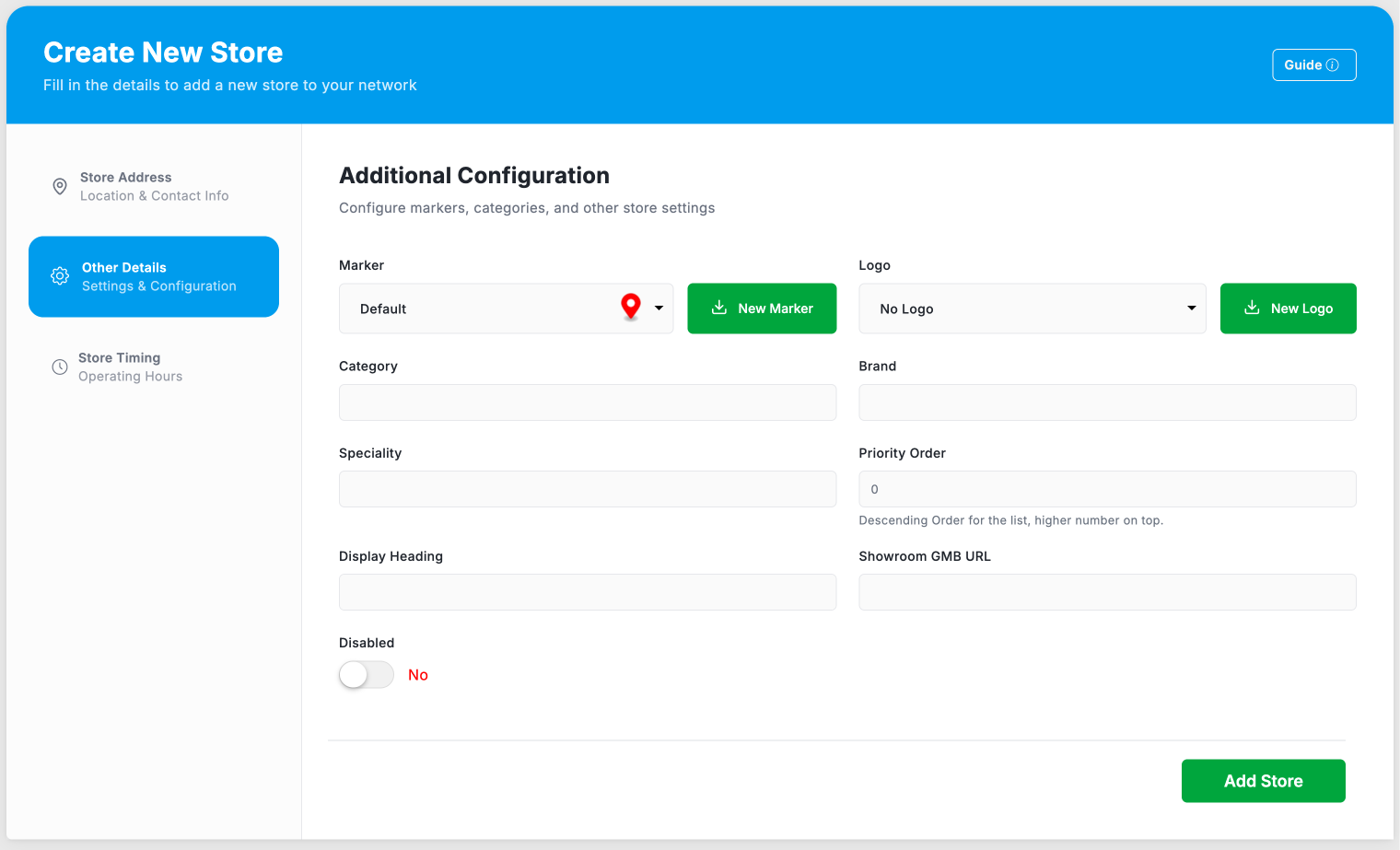Screen dimensions: 1400x850
Task: Click the Operating Hours subtitle
Action: [130, 377]
